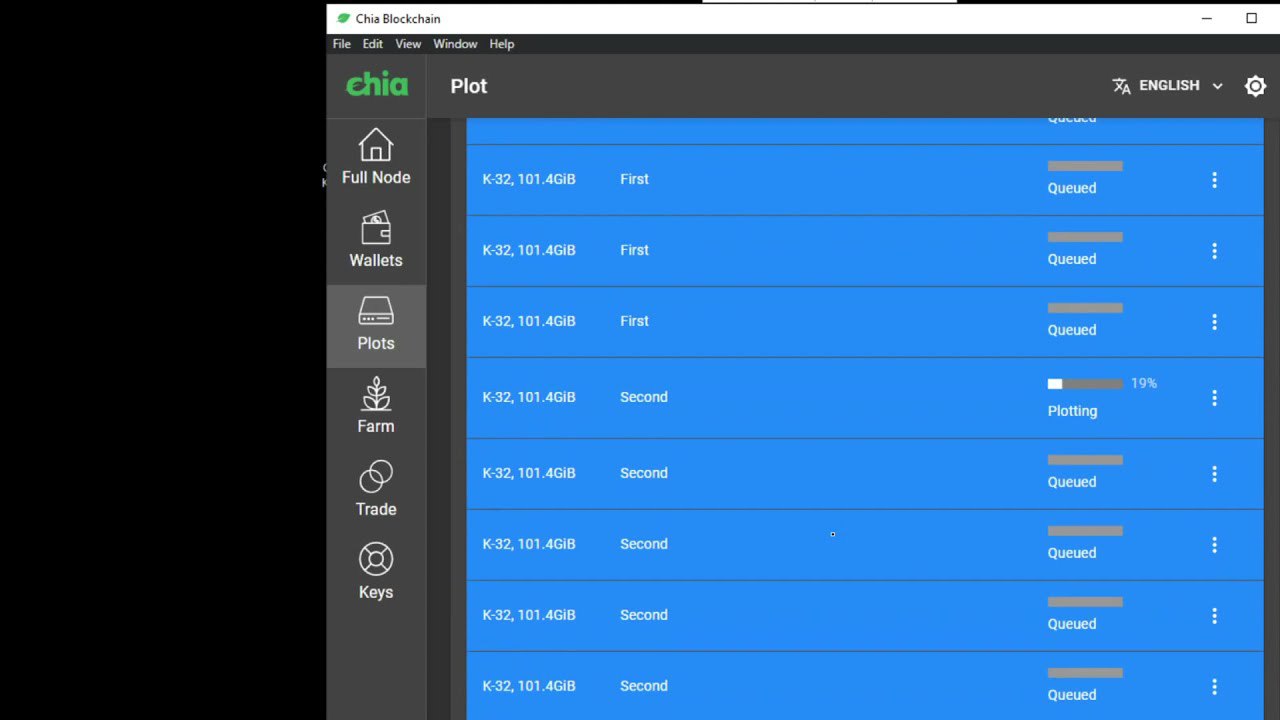The image size is (1280, 720).
Task: Open the Keys section
Action: point(376,573)
